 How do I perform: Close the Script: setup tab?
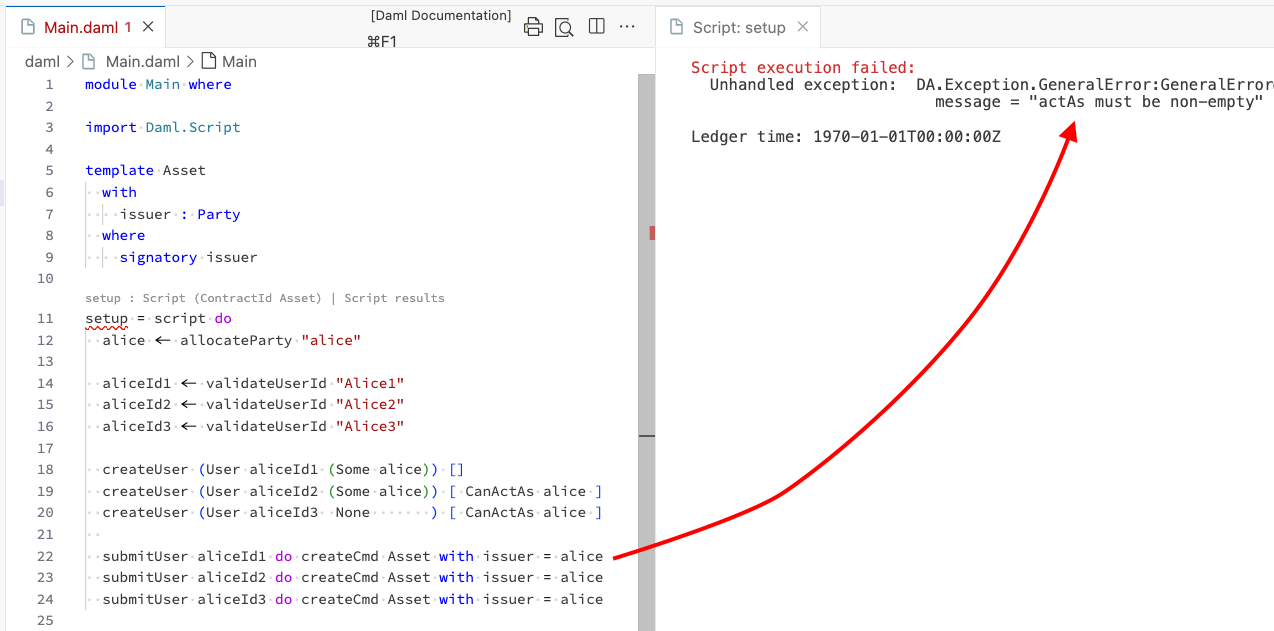click(803, 27)
